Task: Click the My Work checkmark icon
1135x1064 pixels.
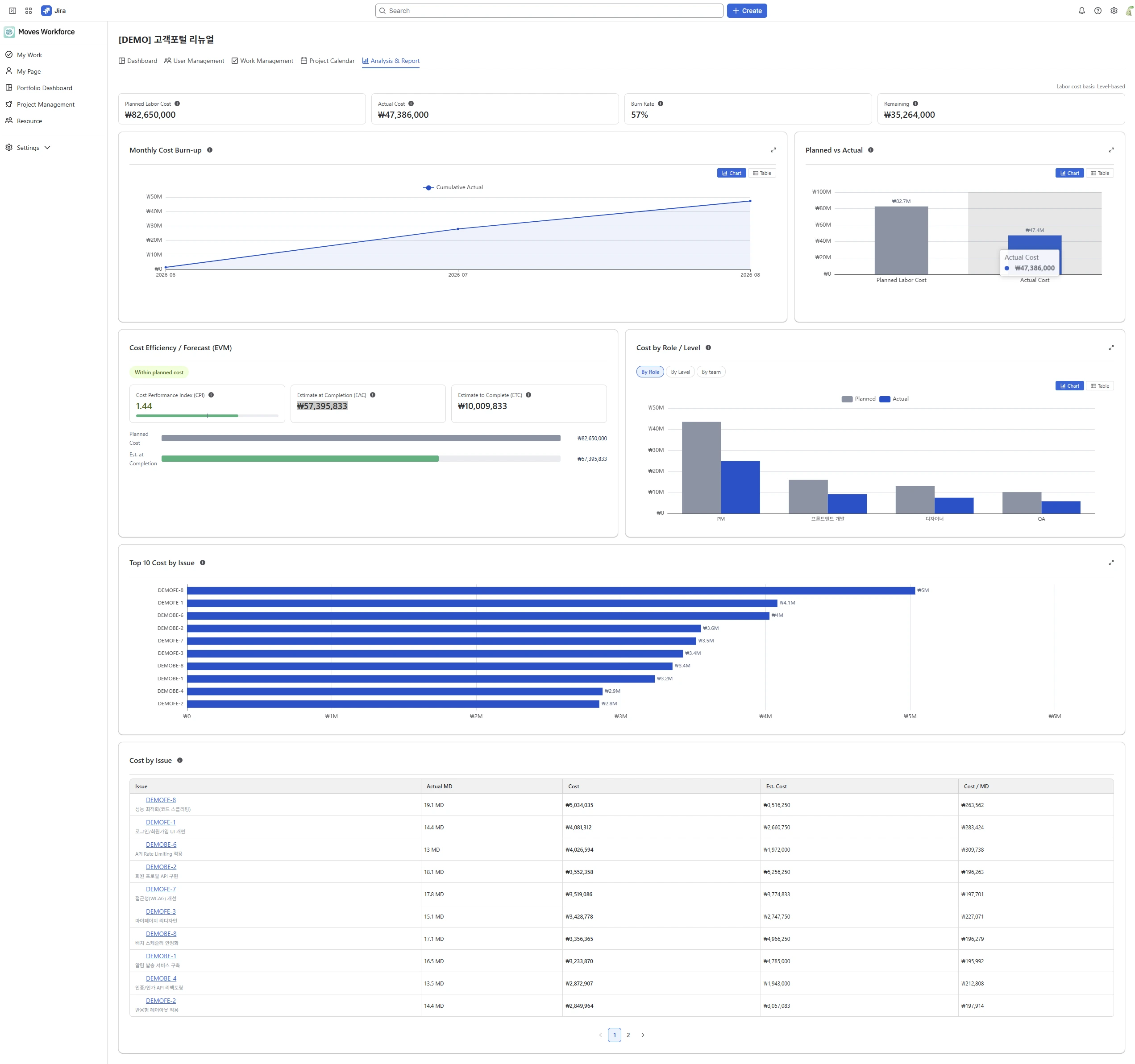Action: (x=9, y=55)
